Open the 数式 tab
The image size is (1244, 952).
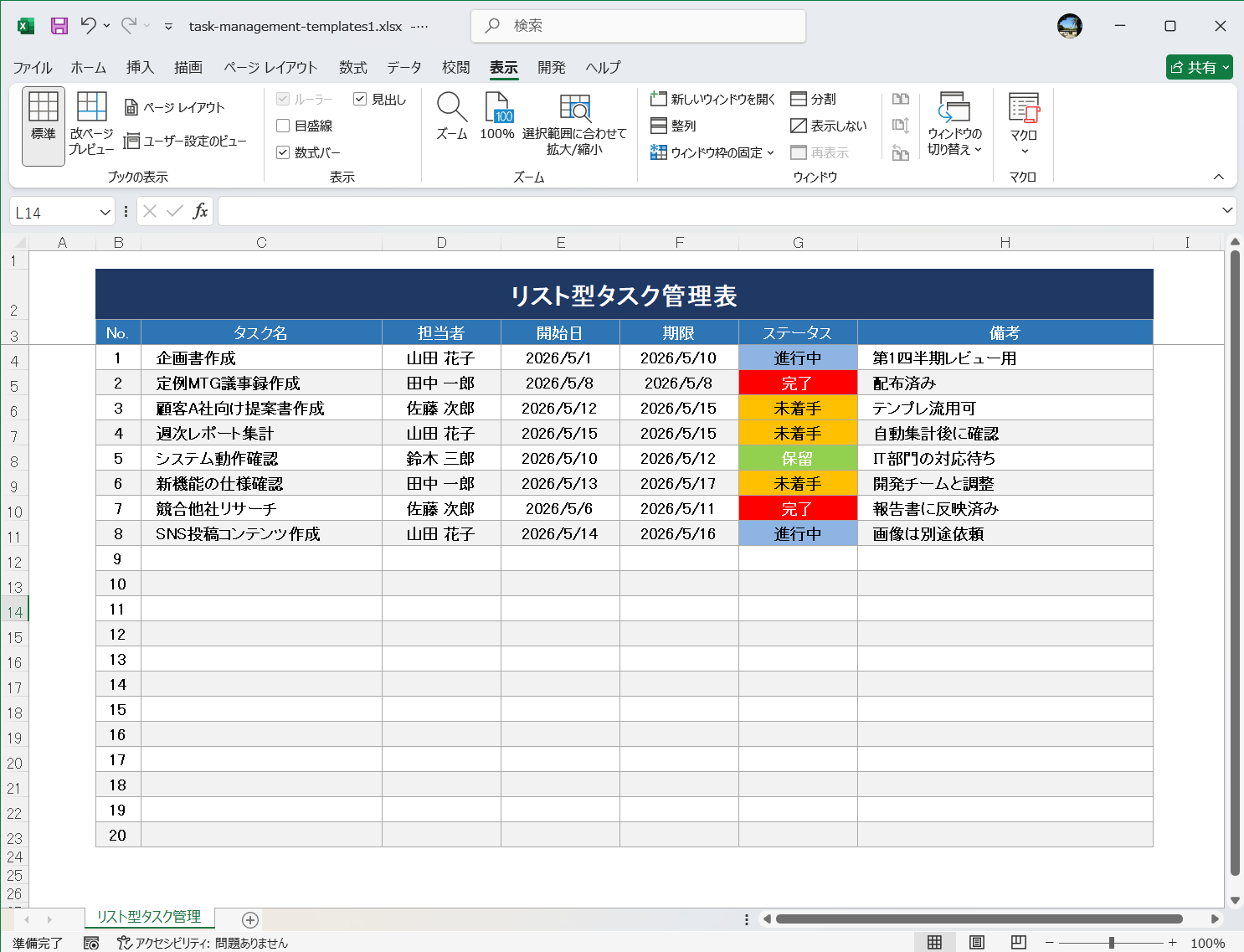353,68
